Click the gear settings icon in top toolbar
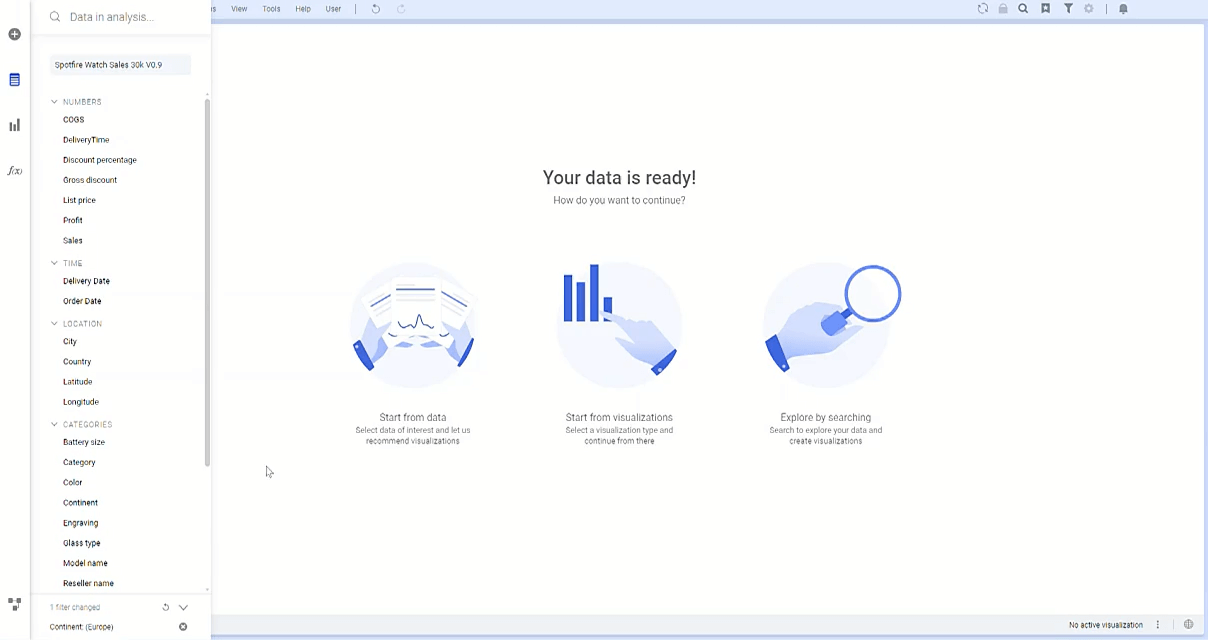 click(1089, 8)
